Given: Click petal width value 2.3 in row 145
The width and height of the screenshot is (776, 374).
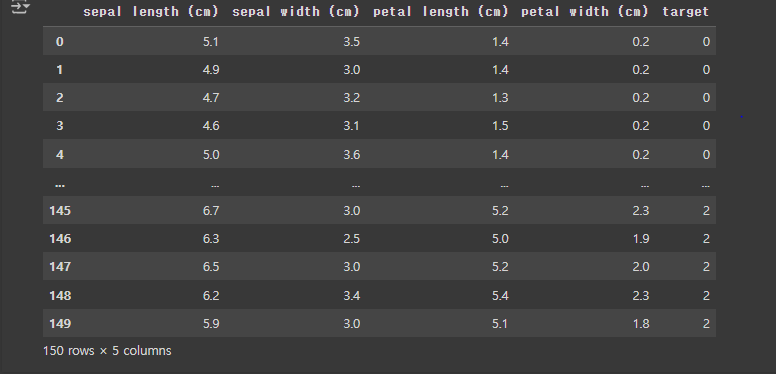Looking at the screenshot, I should point(641,211).
